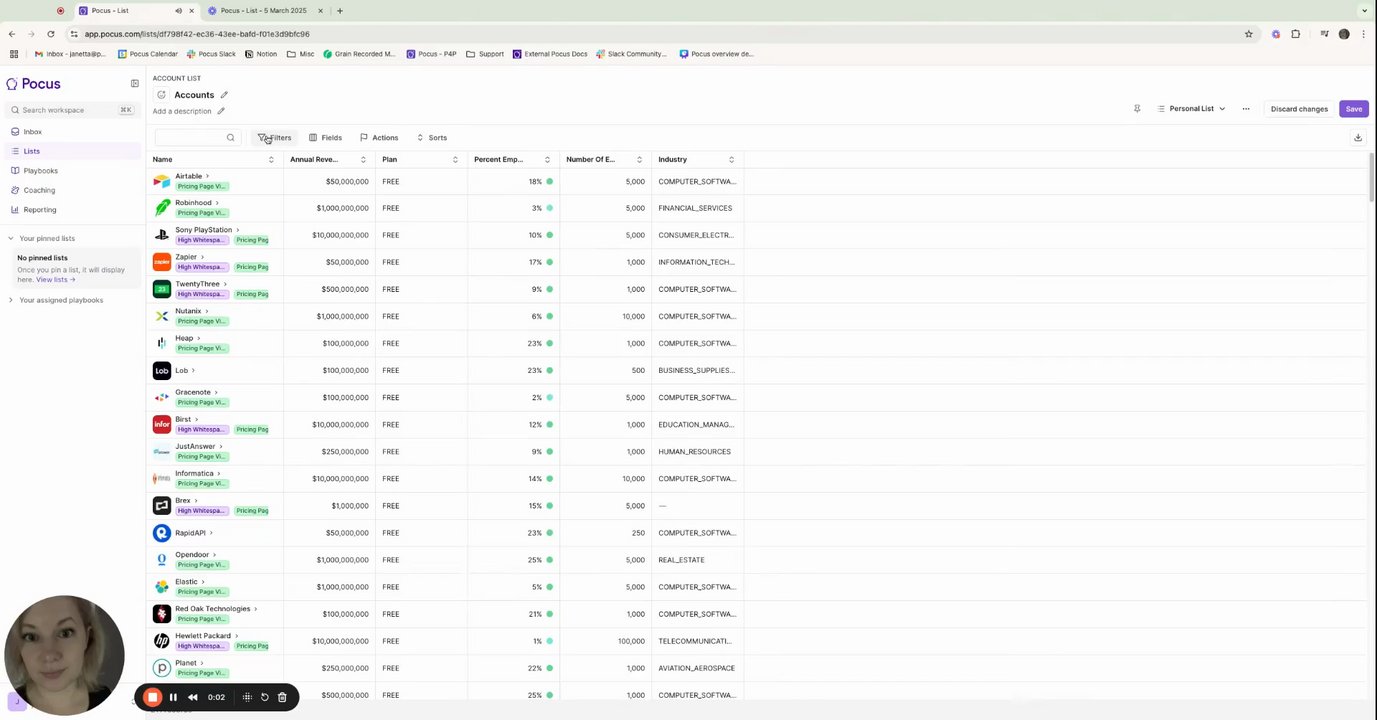Open the Filters panel
The image size is (1377, 720).
275,138
